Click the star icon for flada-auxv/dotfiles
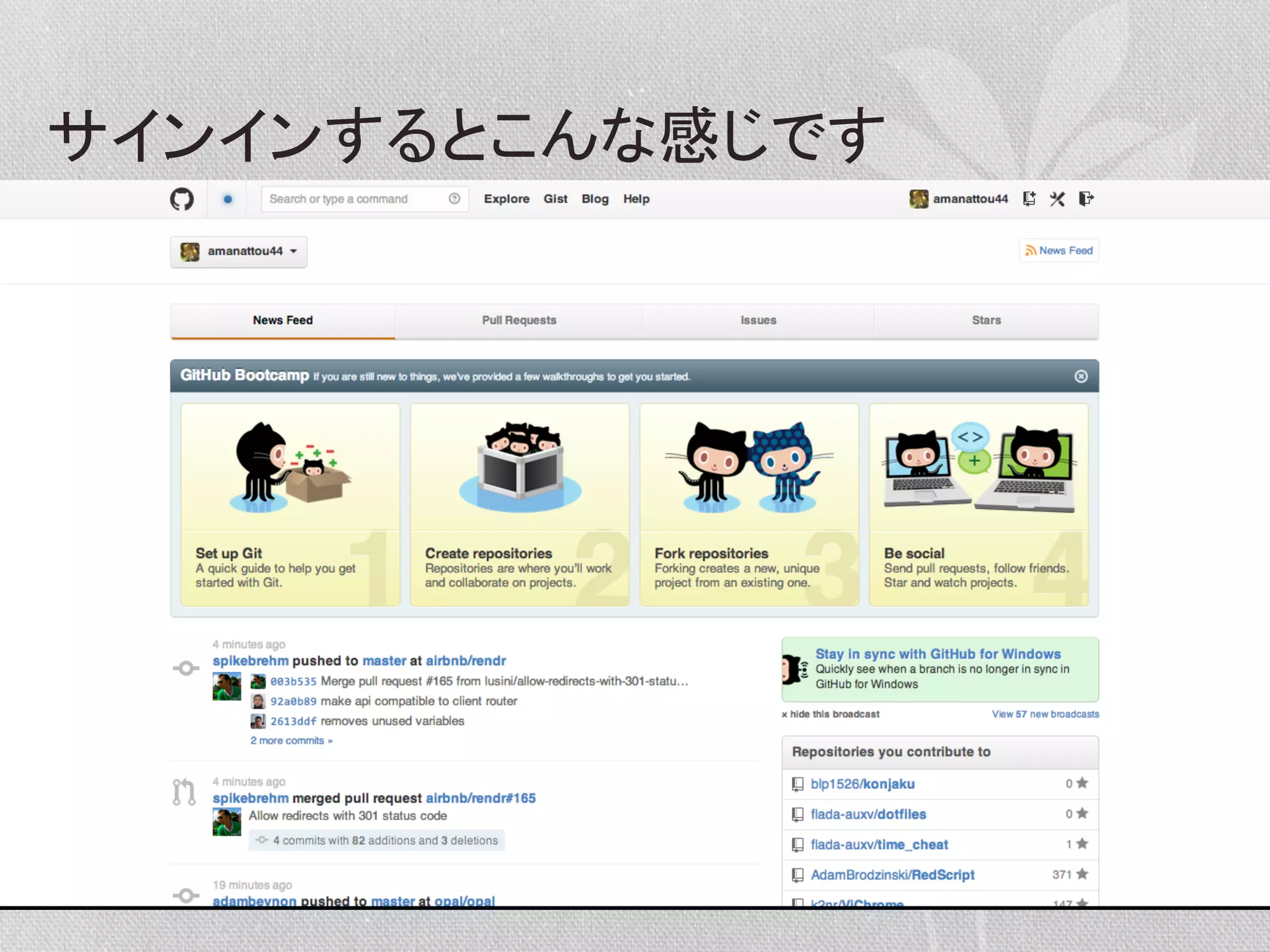Screen dimensions: 1270x952 tap(1082, 813)
